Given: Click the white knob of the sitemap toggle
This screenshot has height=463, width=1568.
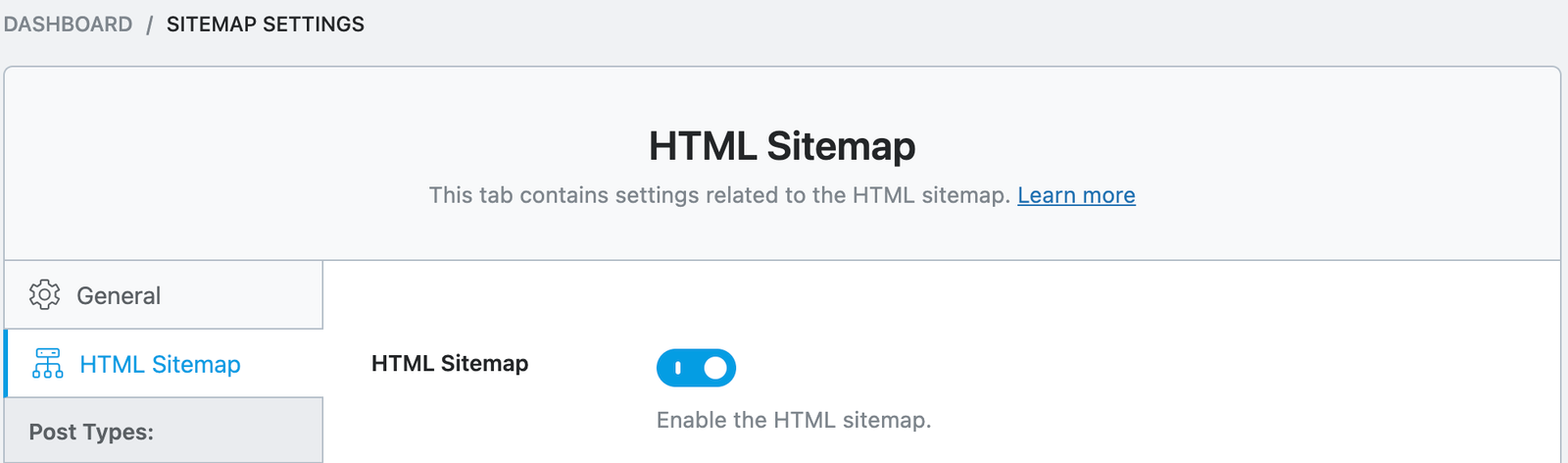Looking at the screenshot, I should (715, 368).
